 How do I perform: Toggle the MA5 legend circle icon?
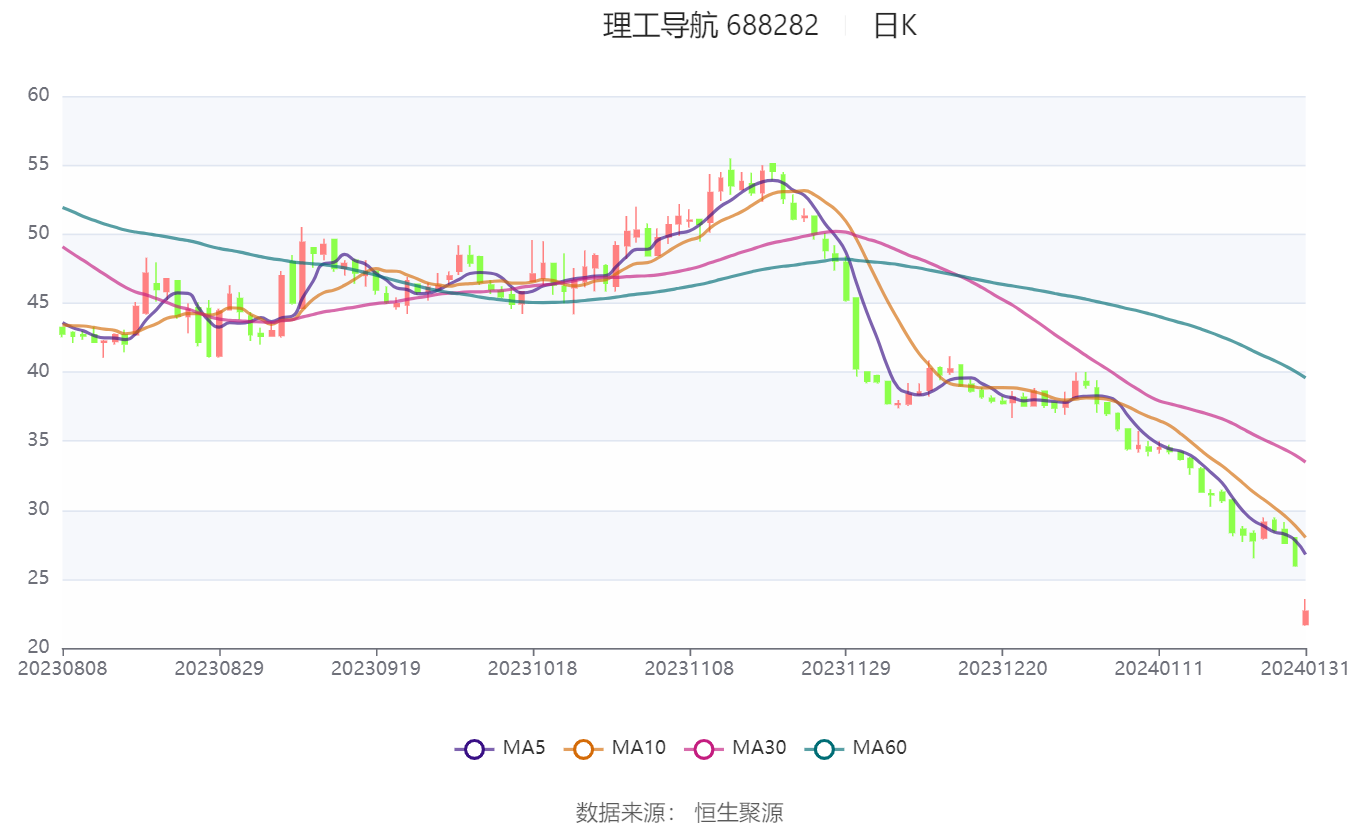(474, 748)
